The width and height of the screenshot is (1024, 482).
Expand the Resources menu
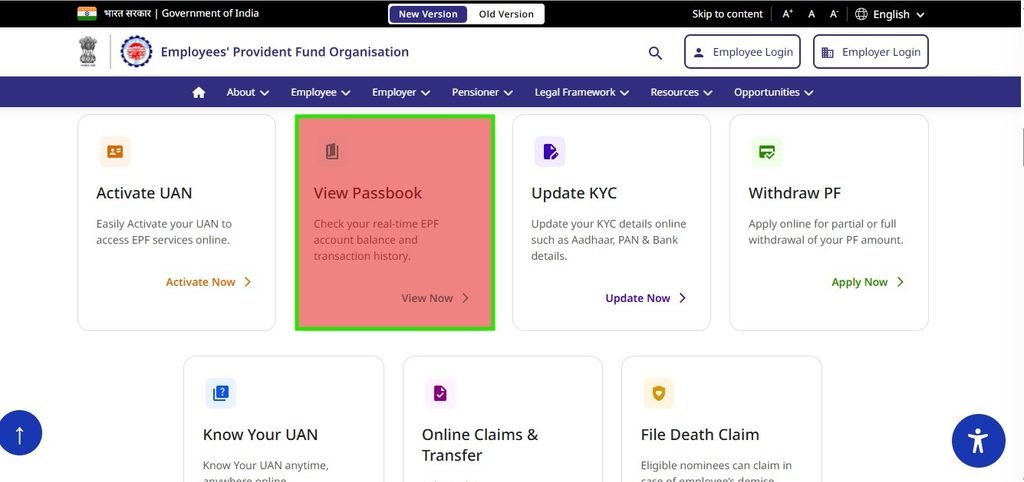pyautogui.click(x=681, y=92)
